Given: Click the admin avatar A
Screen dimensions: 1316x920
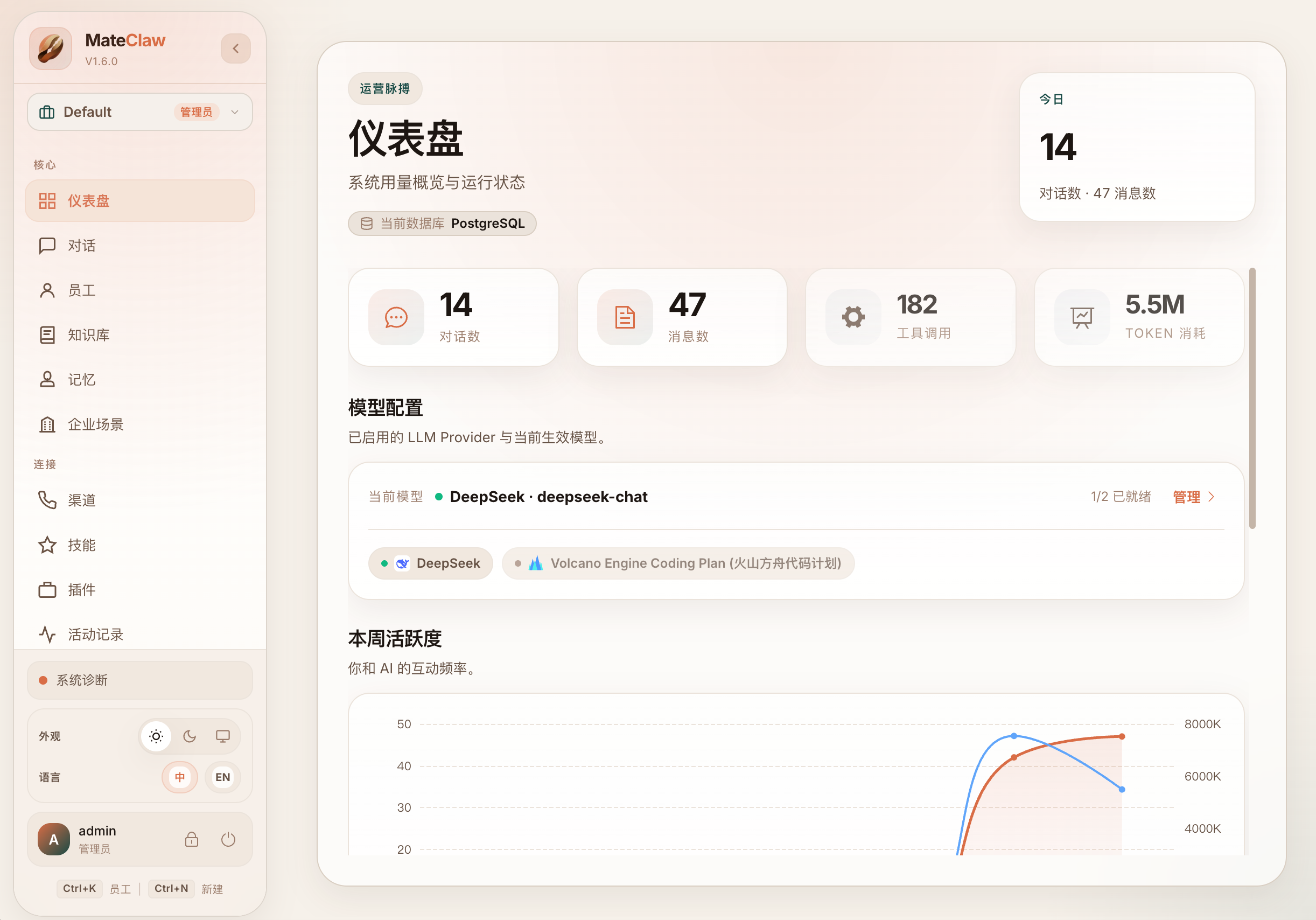Looking at the screenshot, I should 54,839.
